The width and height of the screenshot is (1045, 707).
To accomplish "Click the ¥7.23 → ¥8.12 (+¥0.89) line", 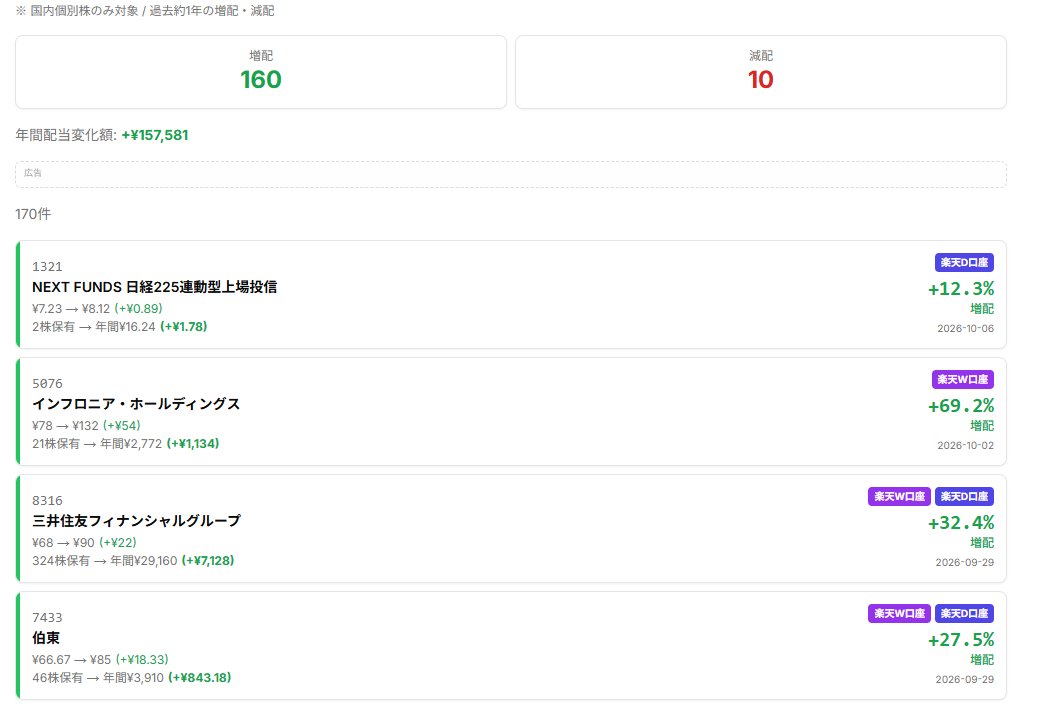I will [97, 309].
